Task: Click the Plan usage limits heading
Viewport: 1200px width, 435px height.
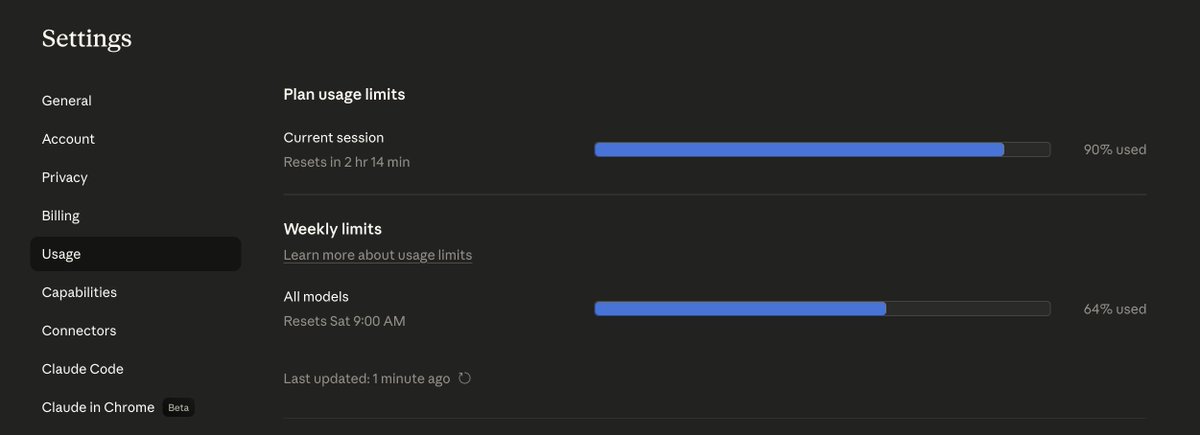Action: [x=344, y=94]
